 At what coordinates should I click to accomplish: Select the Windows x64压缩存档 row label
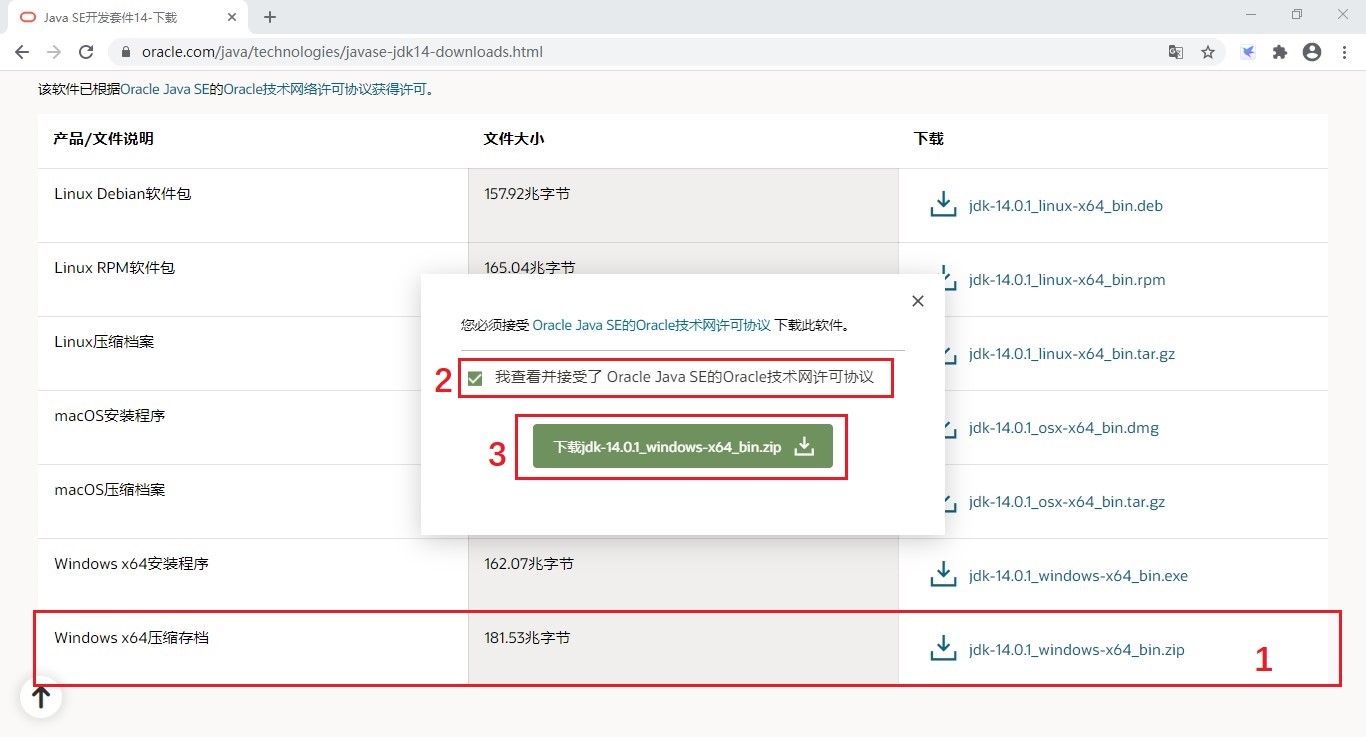132,638
